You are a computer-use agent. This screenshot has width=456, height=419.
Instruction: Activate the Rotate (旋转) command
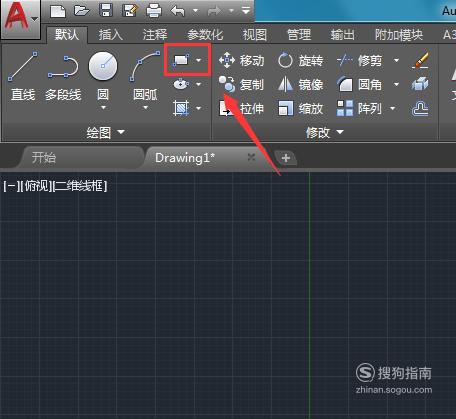tap(301, 61)
